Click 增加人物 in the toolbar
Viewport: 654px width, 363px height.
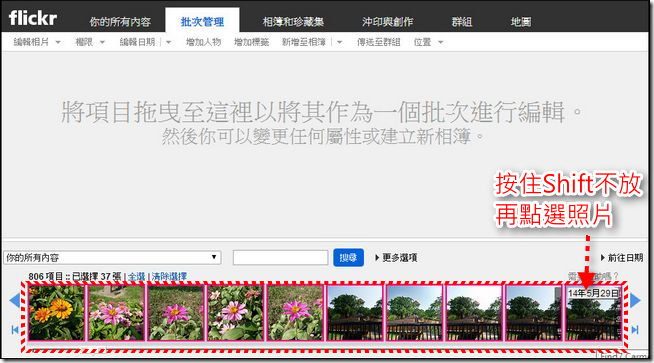[x=203, y=42]
